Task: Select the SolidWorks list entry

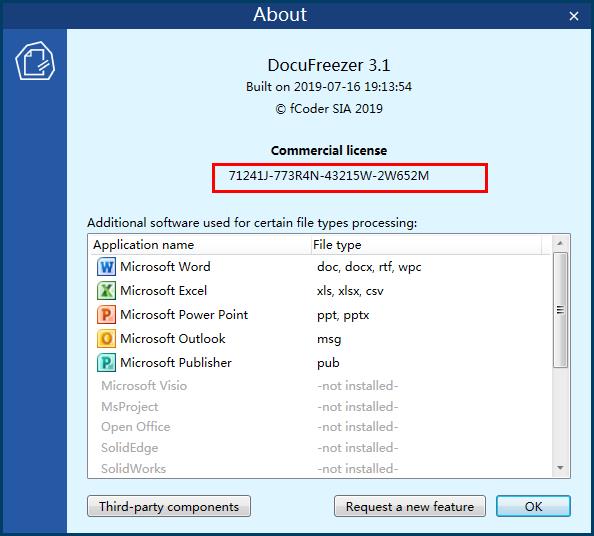Action: [320, 469]
